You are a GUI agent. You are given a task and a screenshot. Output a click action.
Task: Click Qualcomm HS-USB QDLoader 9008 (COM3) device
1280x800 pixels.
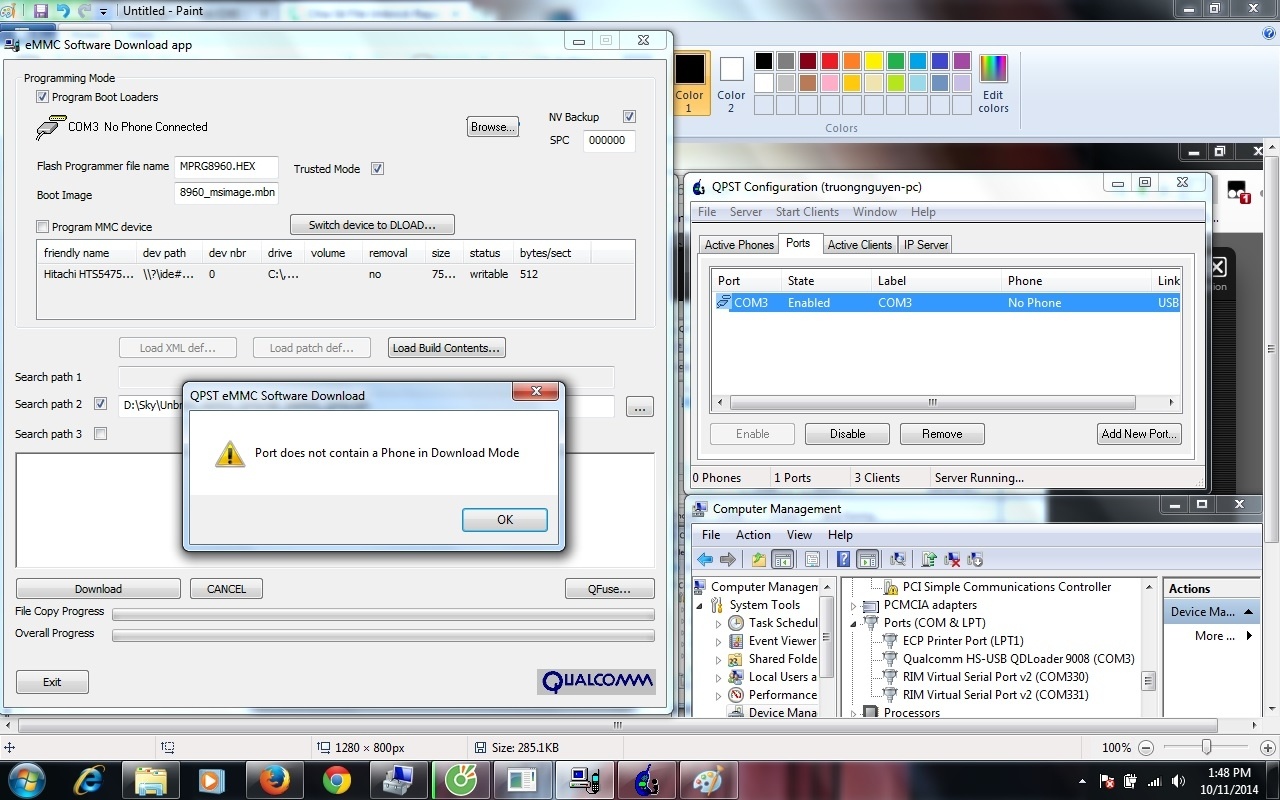point(1018,659)
